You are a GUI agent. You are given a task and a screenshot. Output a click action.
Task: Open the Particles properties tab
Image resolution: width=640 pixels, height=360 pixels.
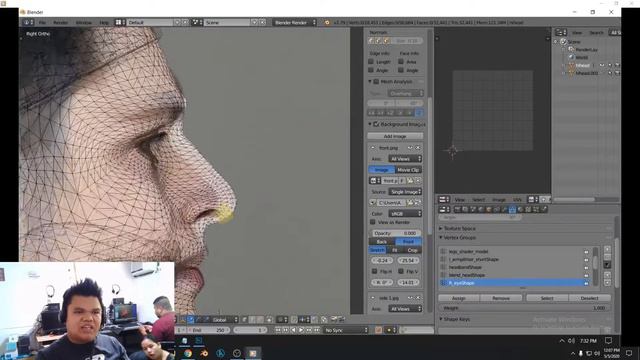coord(536,209)
